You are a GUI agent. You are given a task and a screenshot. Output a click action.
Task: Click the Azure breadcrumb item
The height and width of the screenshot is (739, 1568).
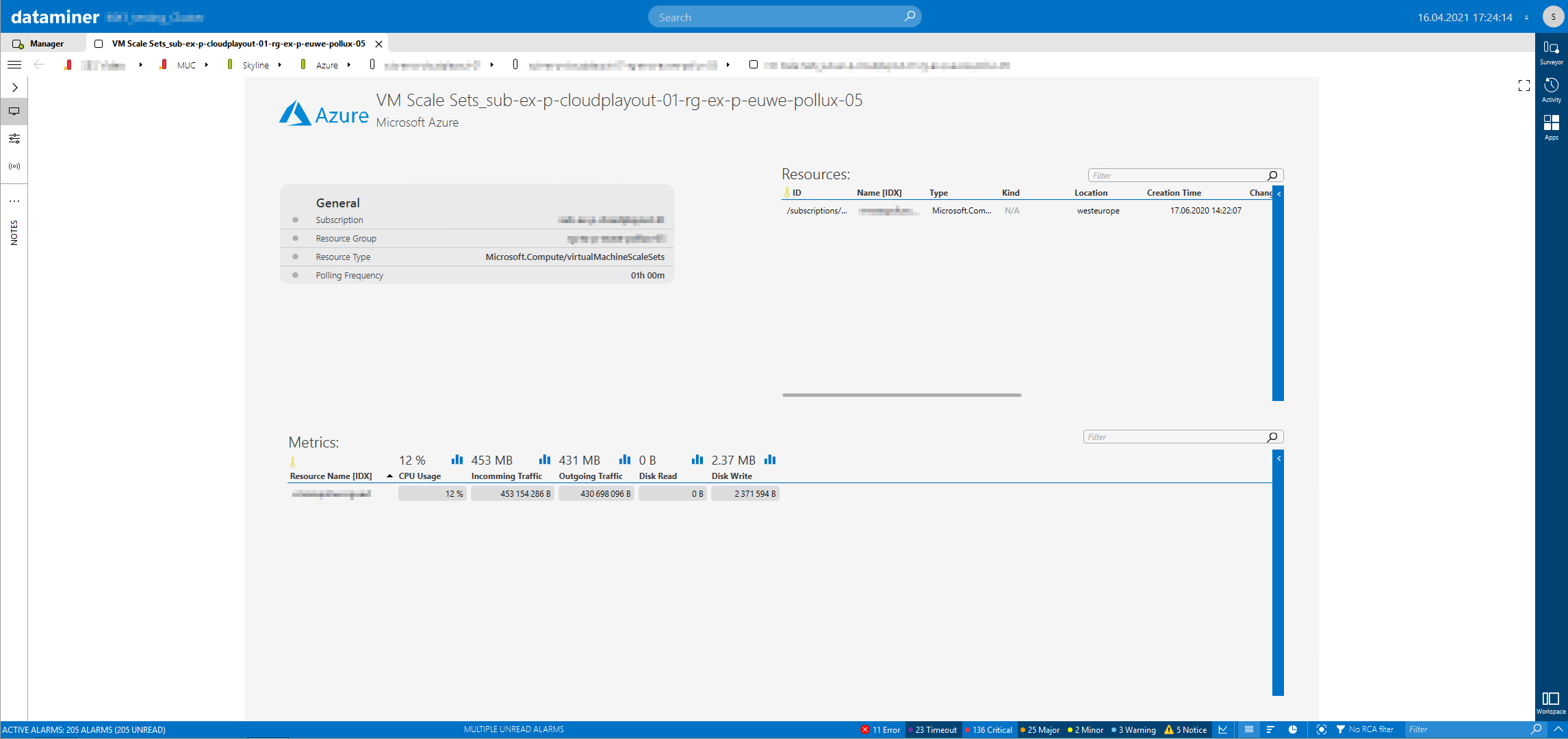[326, 65]
